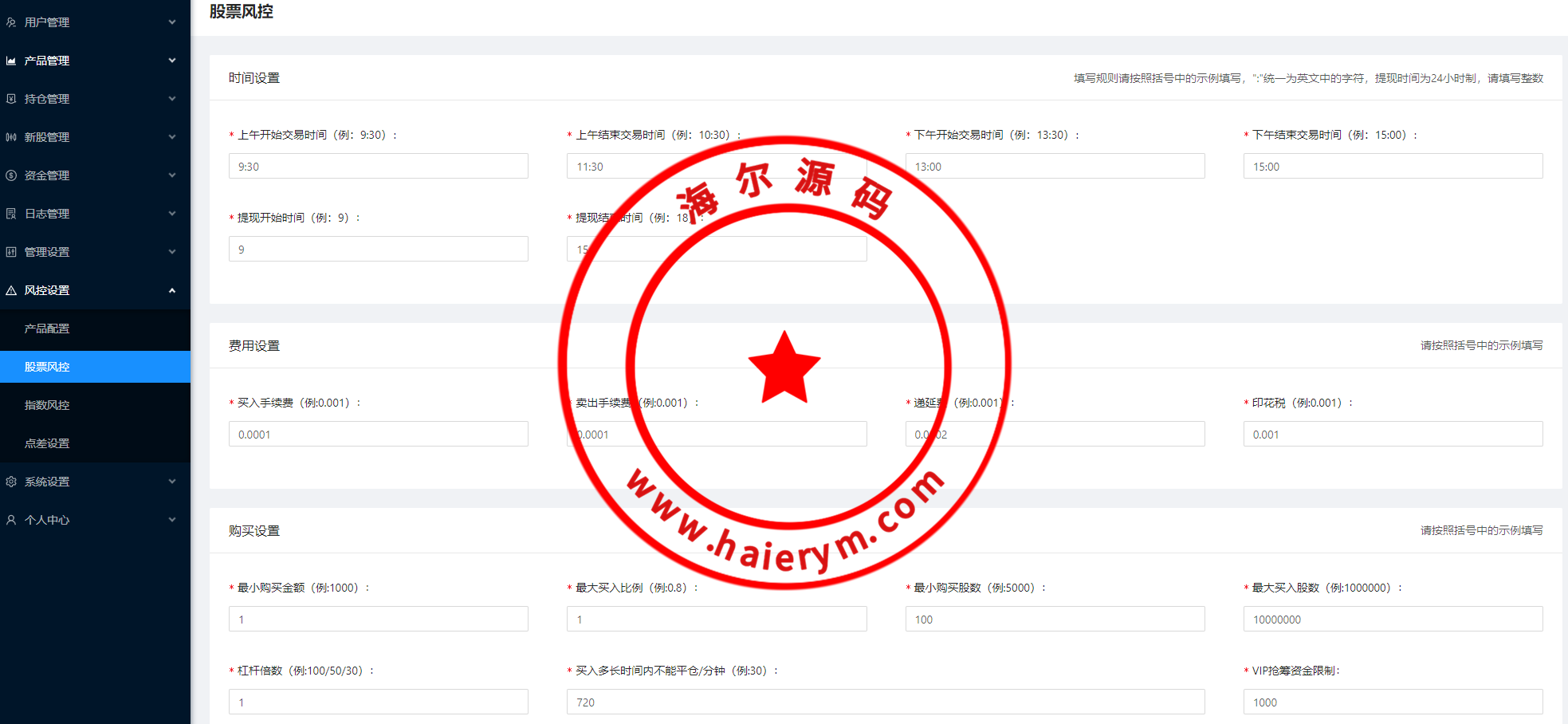Click the 上午开始交易时间 input field
1568x724 pixels.
coord(378,167)
